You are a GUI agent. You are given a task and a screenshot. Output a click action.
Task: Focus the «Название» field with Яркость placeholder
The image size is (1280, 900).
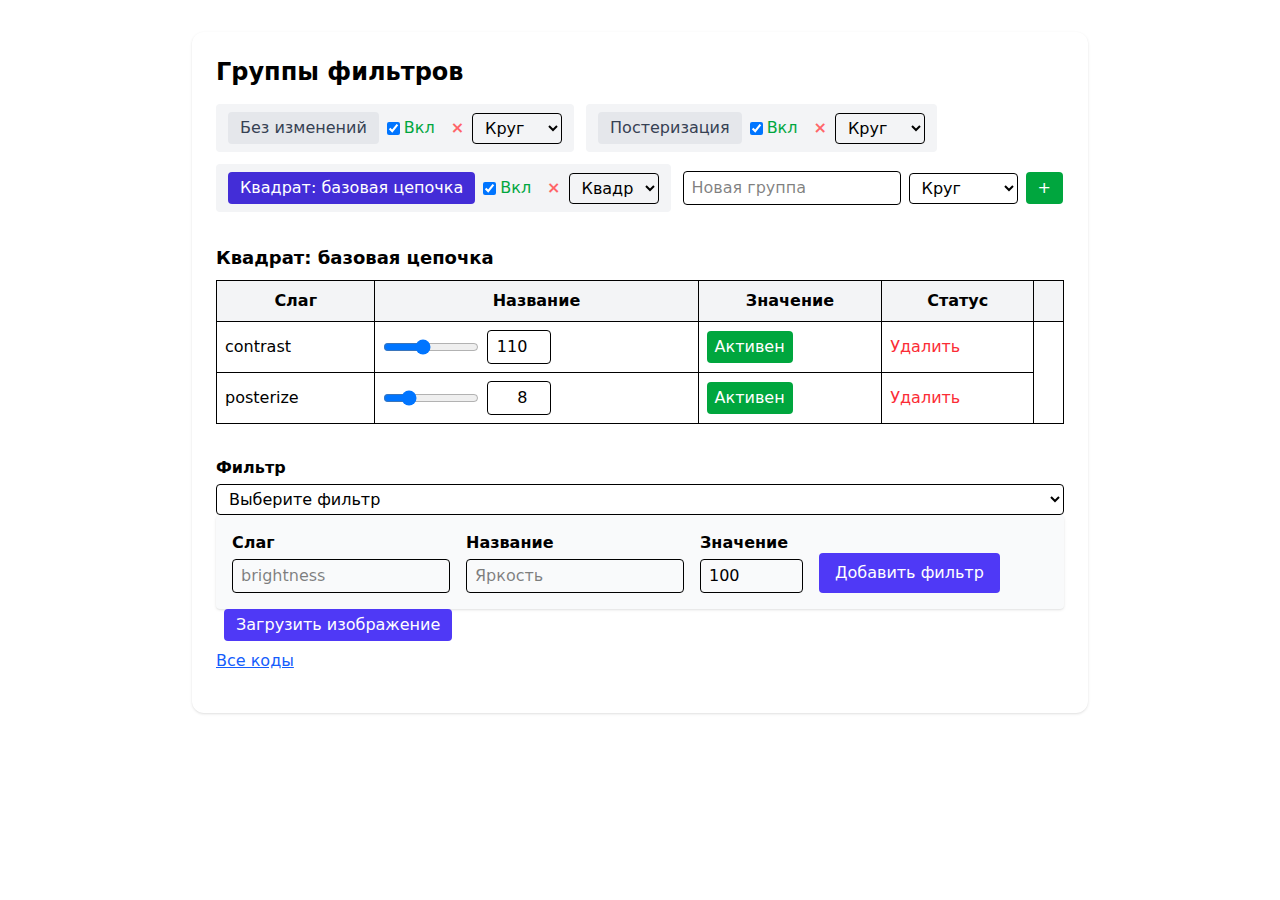[575, 576]
